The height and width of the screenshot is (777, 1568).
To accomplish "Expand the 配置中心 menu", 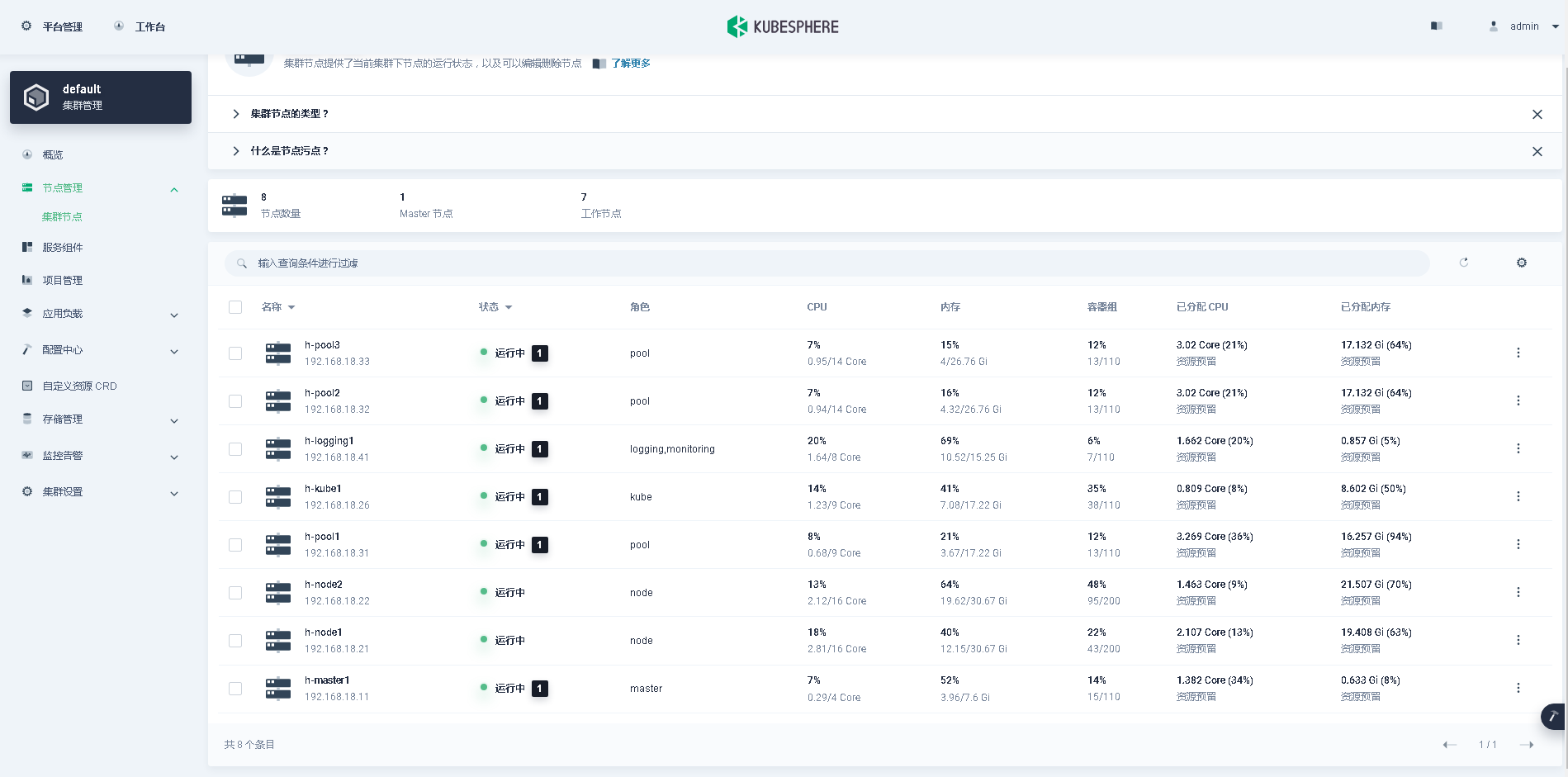I will 174,351.
